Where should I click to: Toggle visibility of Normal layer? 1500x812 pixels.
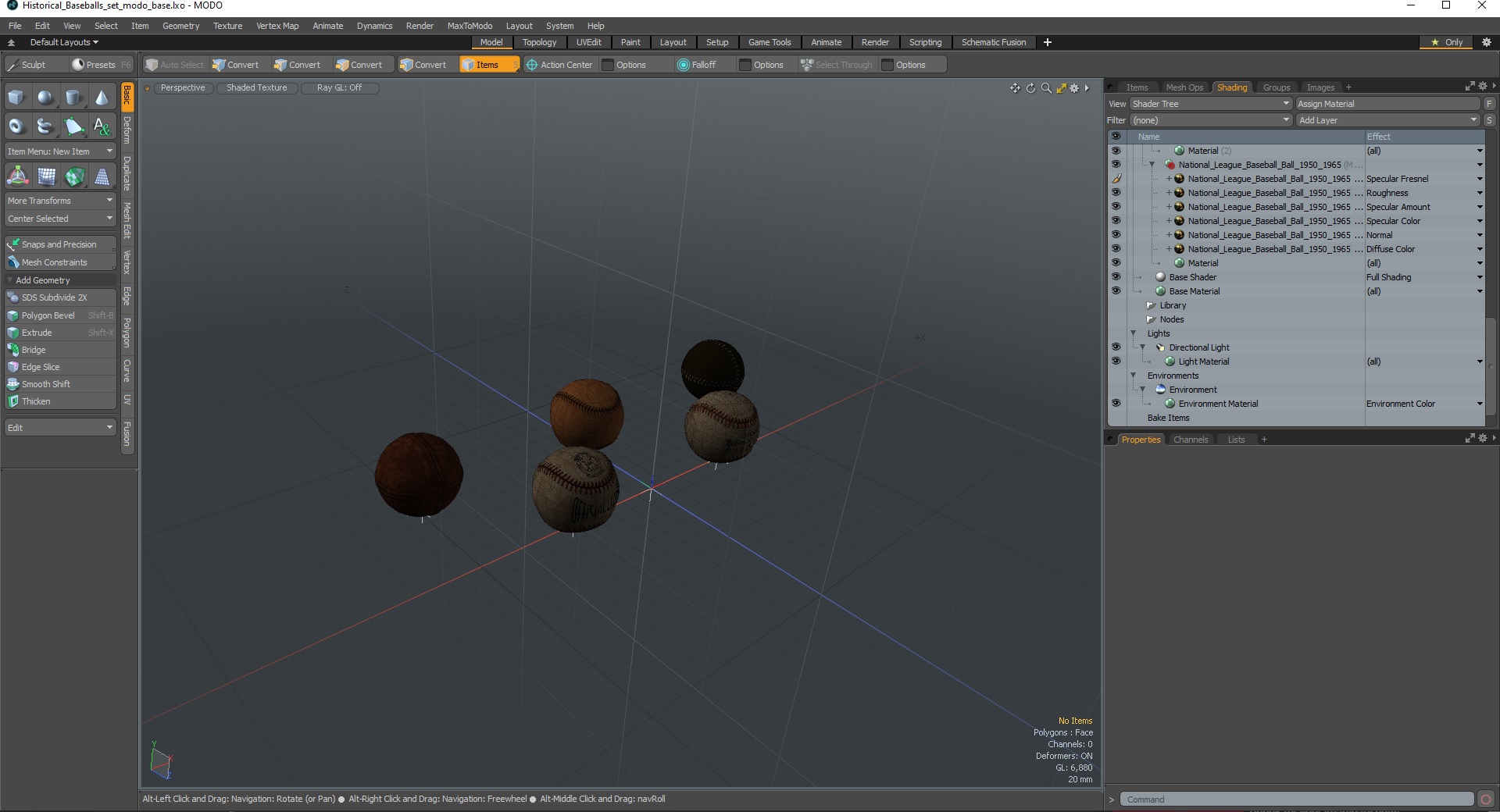coord(1116,235)
